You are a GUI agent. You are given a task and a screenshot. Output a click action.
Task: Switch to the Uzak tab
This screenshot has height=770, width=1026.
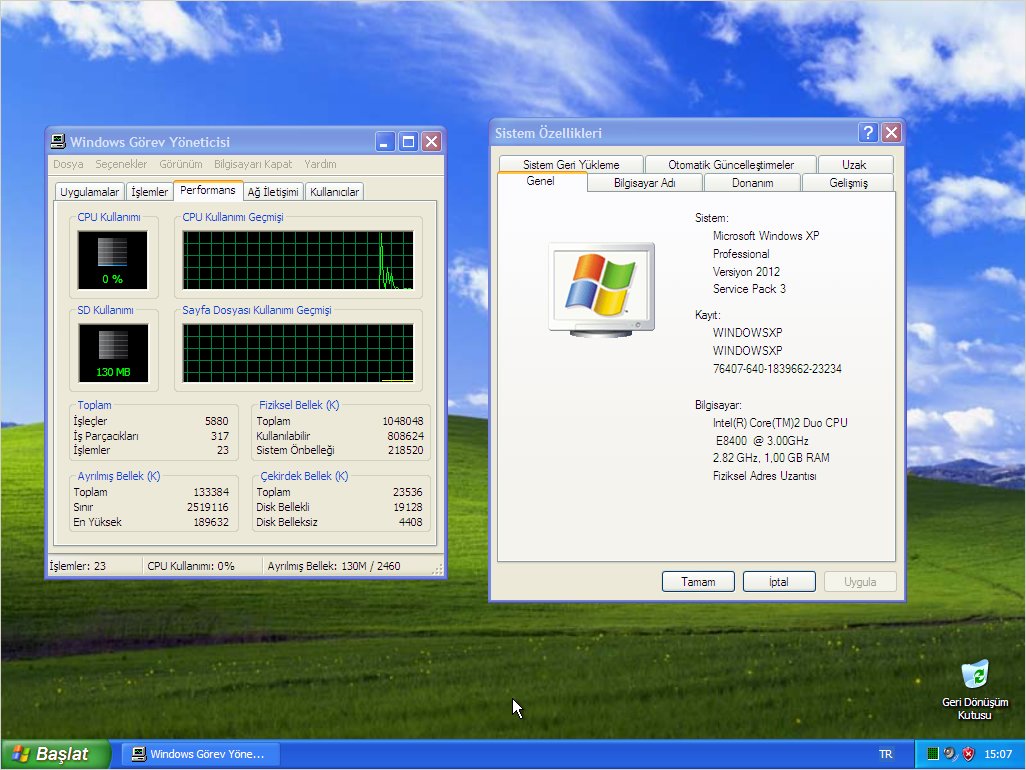[x=854, y=165]
